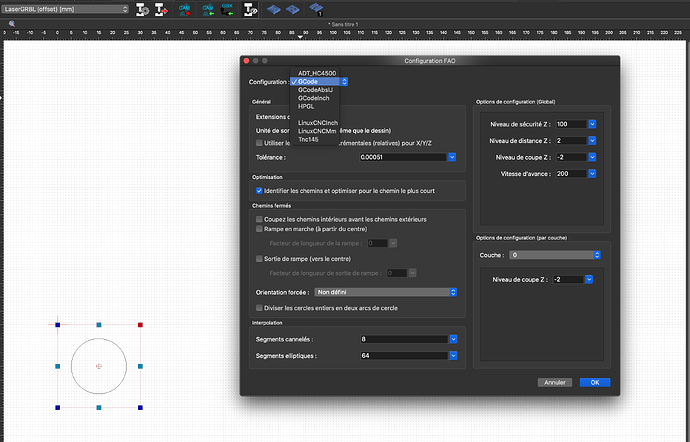Enable Coupez les chemins intérieurs checkbox

coord(259,219)
